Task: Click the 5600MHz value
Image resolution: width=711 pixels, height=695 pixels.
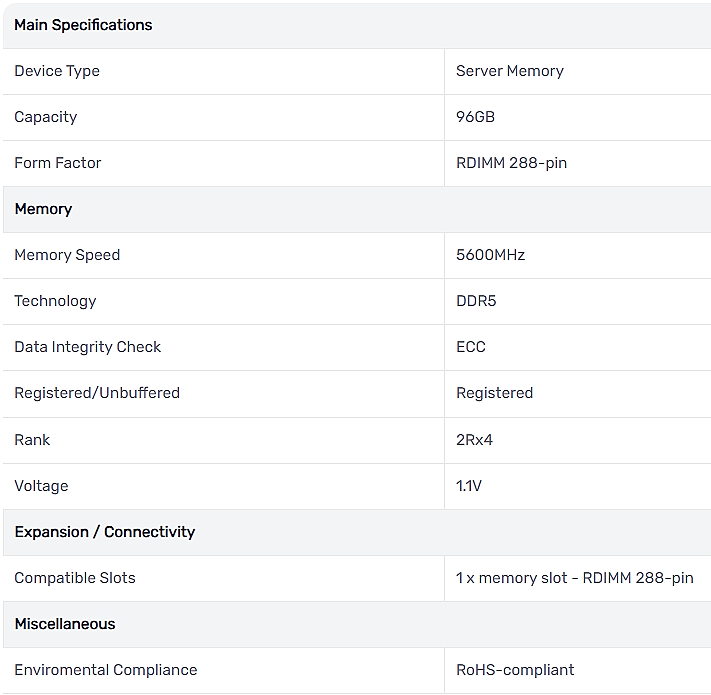Action: pyautogui.click(x=491, y=255)
